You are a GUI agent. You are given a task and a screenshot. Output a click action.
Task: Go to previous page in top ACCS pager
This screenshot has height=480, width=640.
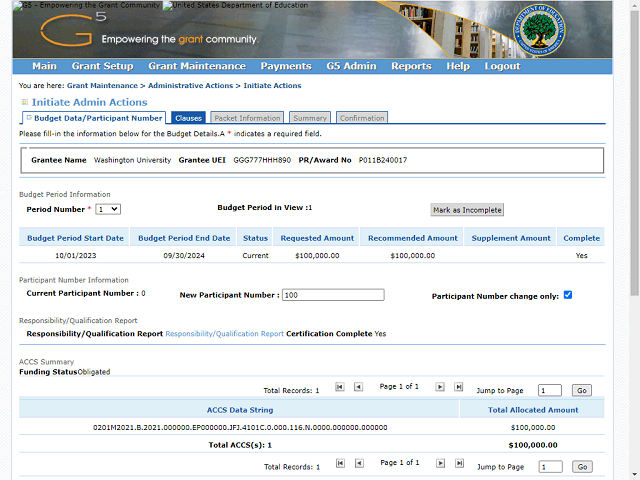click(358, 387)
